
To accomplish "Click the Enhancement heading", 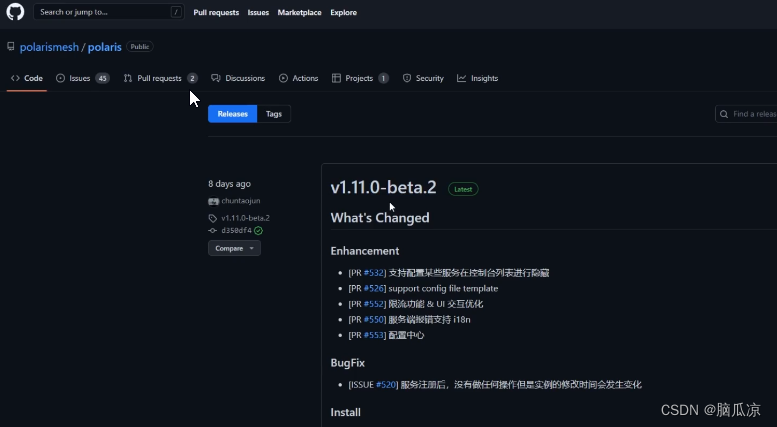I will [365, 251].
